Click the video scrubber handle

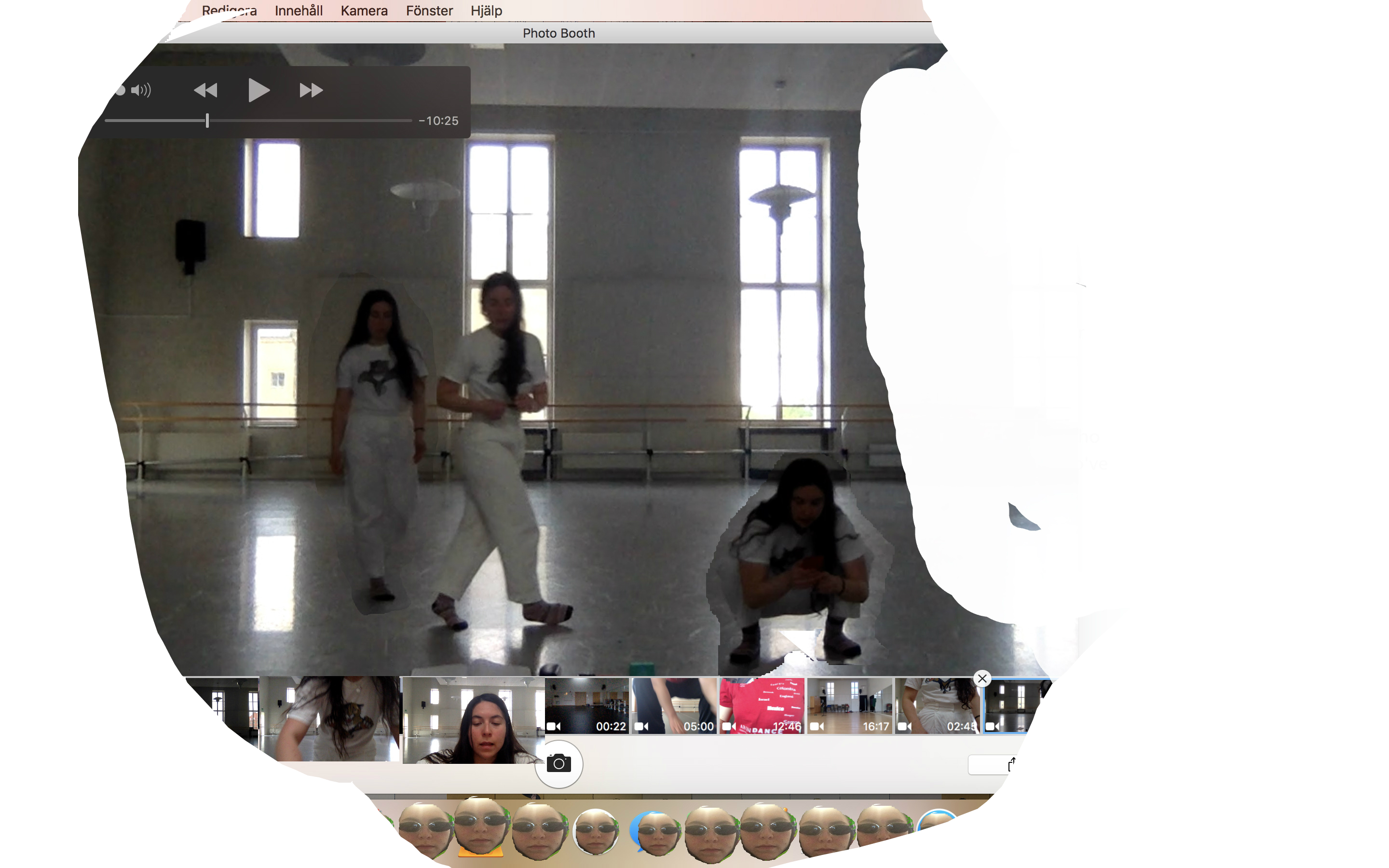click(207, 121)
